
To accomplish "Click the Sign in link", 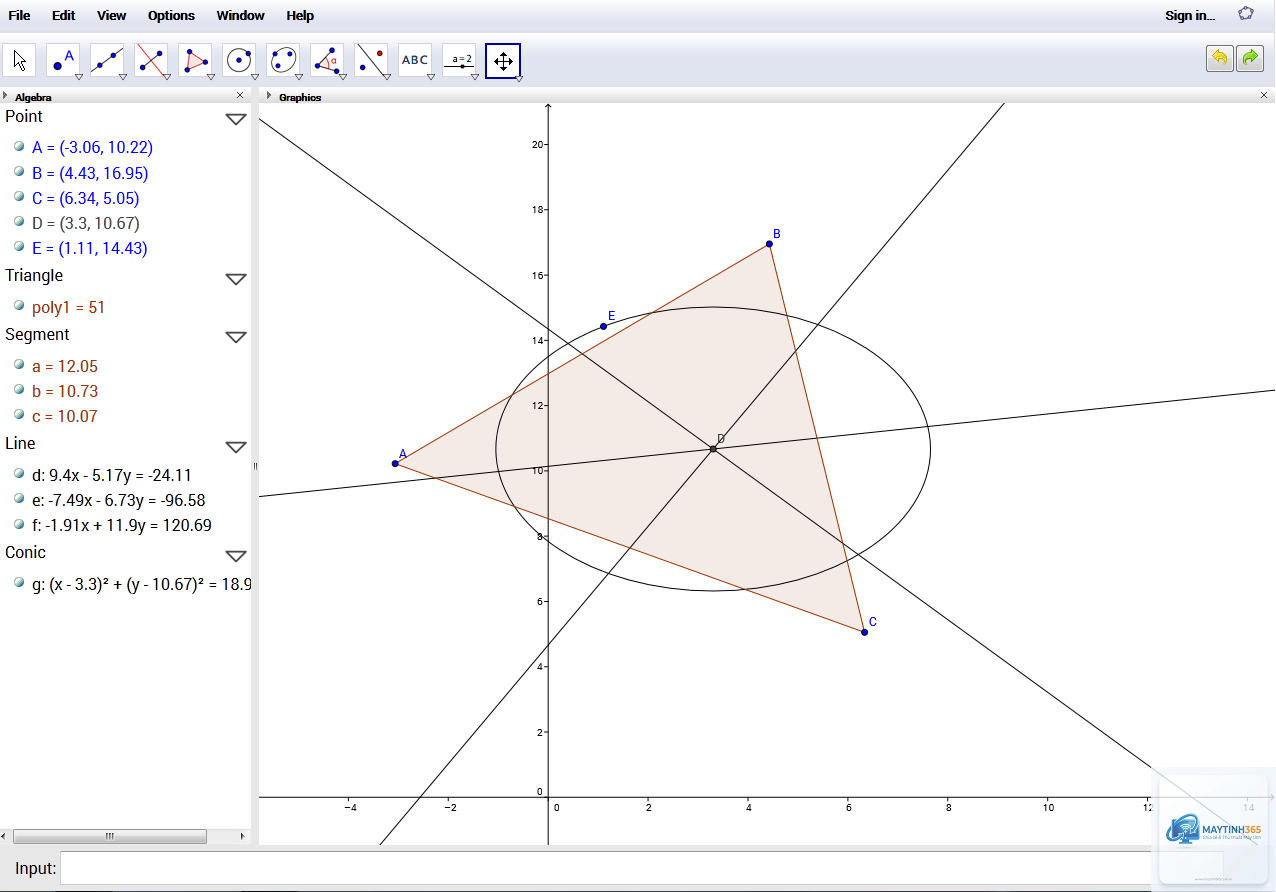I will (1190, 15).
